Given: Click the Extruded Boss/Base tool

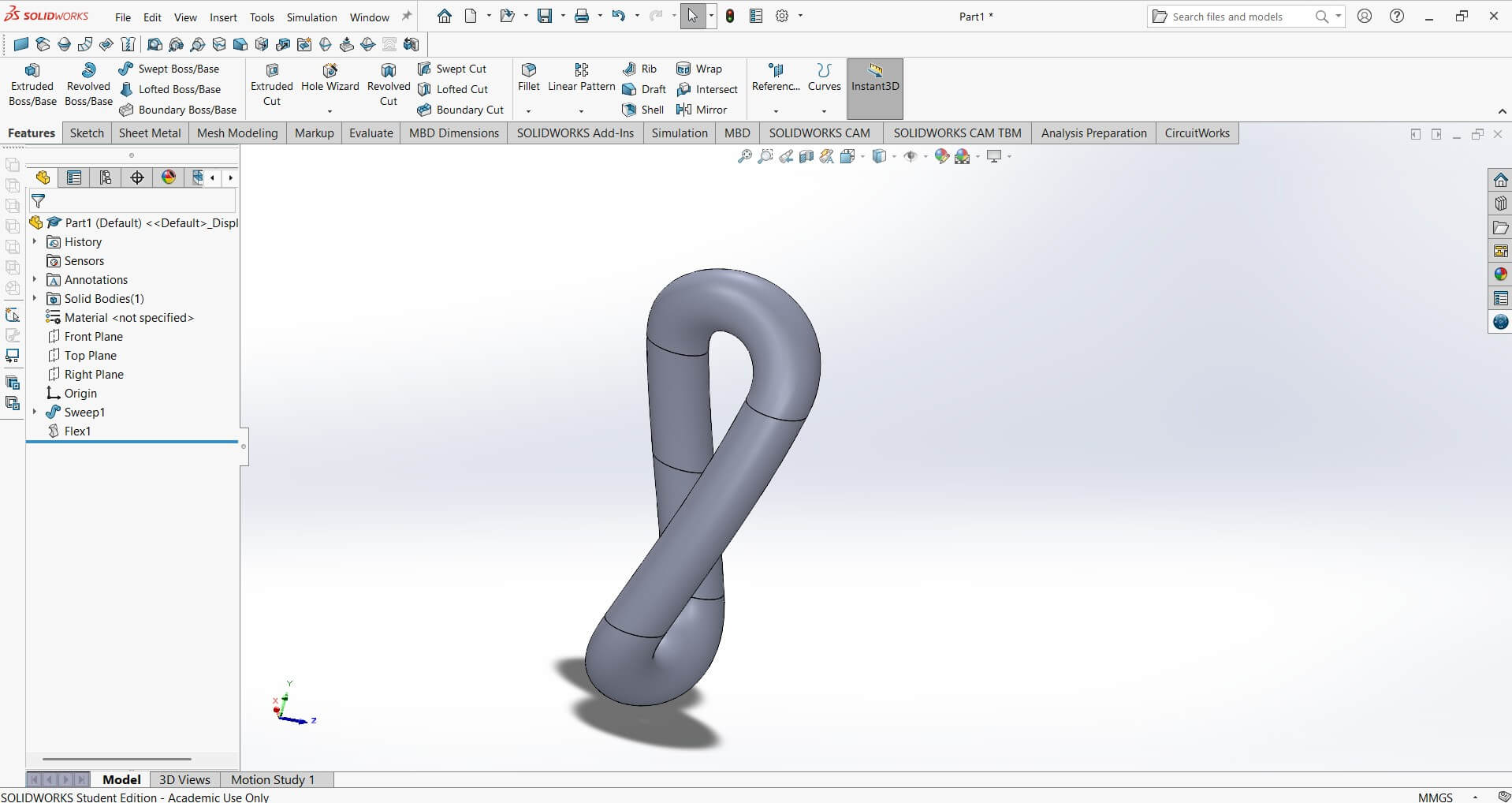Looking at the screenshot, I should [32, 85].
